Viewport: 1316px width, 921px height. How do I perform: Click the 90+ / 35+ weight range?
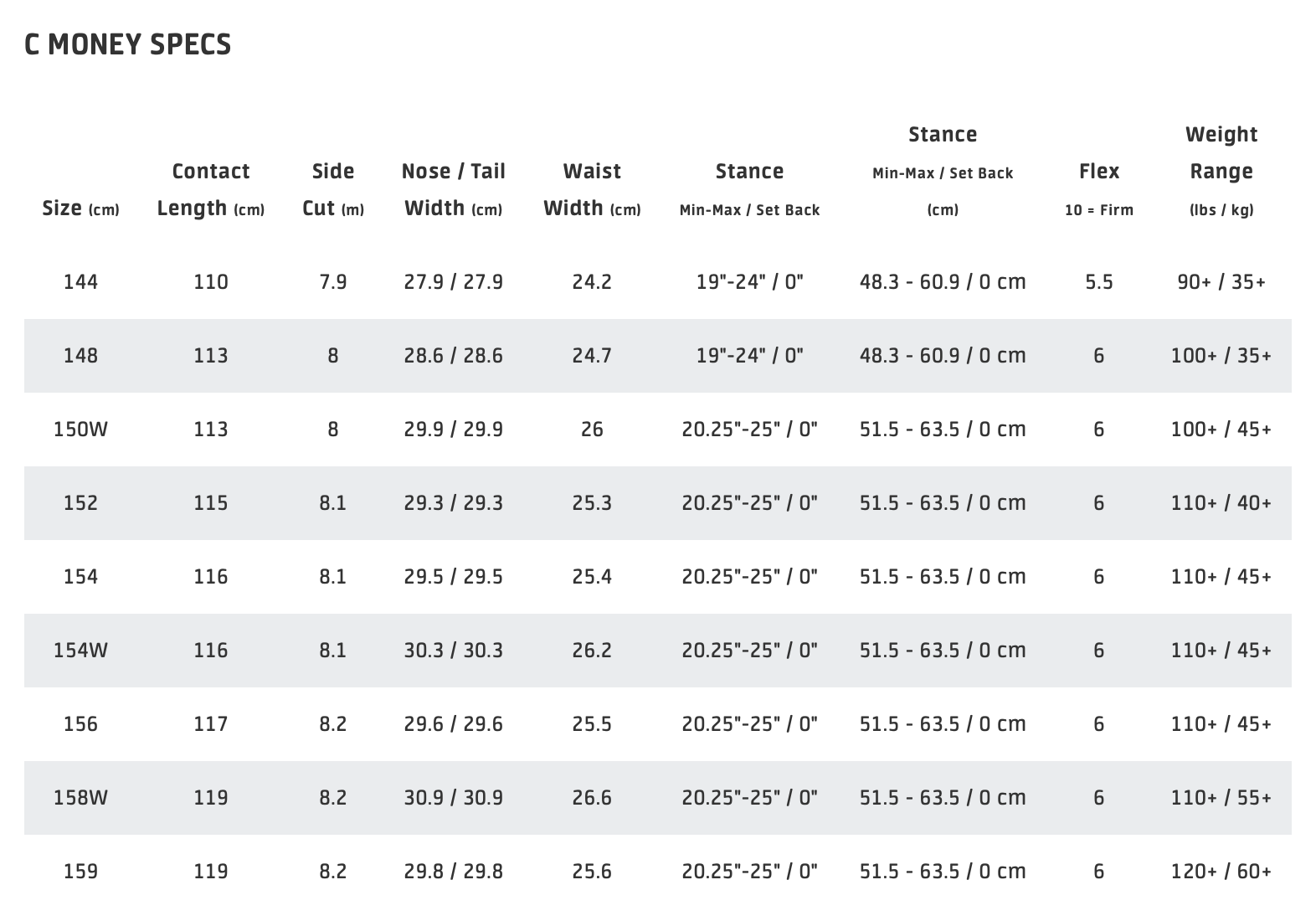pos(1221,282)
